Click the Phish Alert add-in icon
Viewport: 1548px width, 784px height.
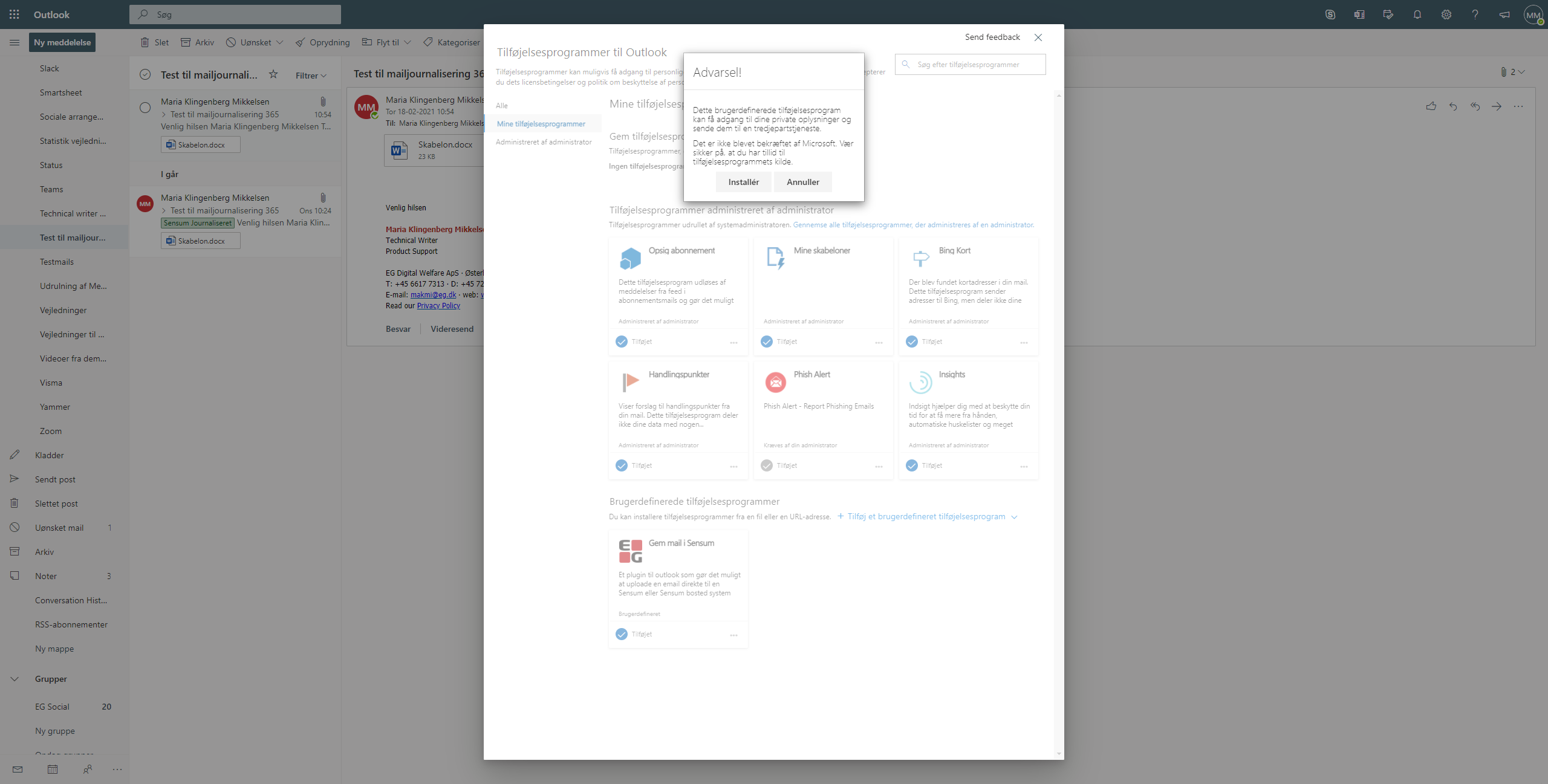tap(776, 382)
